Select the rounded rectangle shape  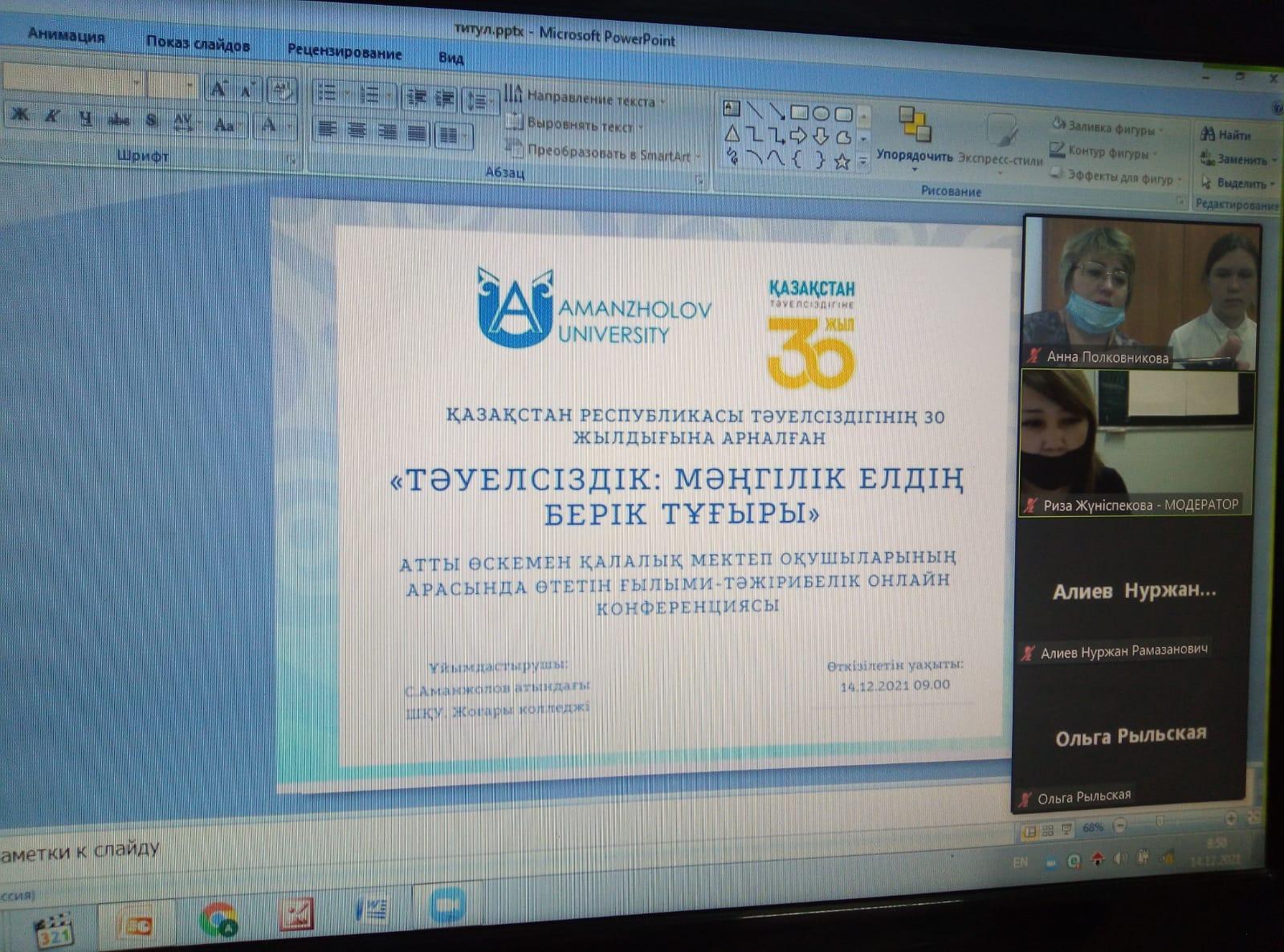[842, 114]
